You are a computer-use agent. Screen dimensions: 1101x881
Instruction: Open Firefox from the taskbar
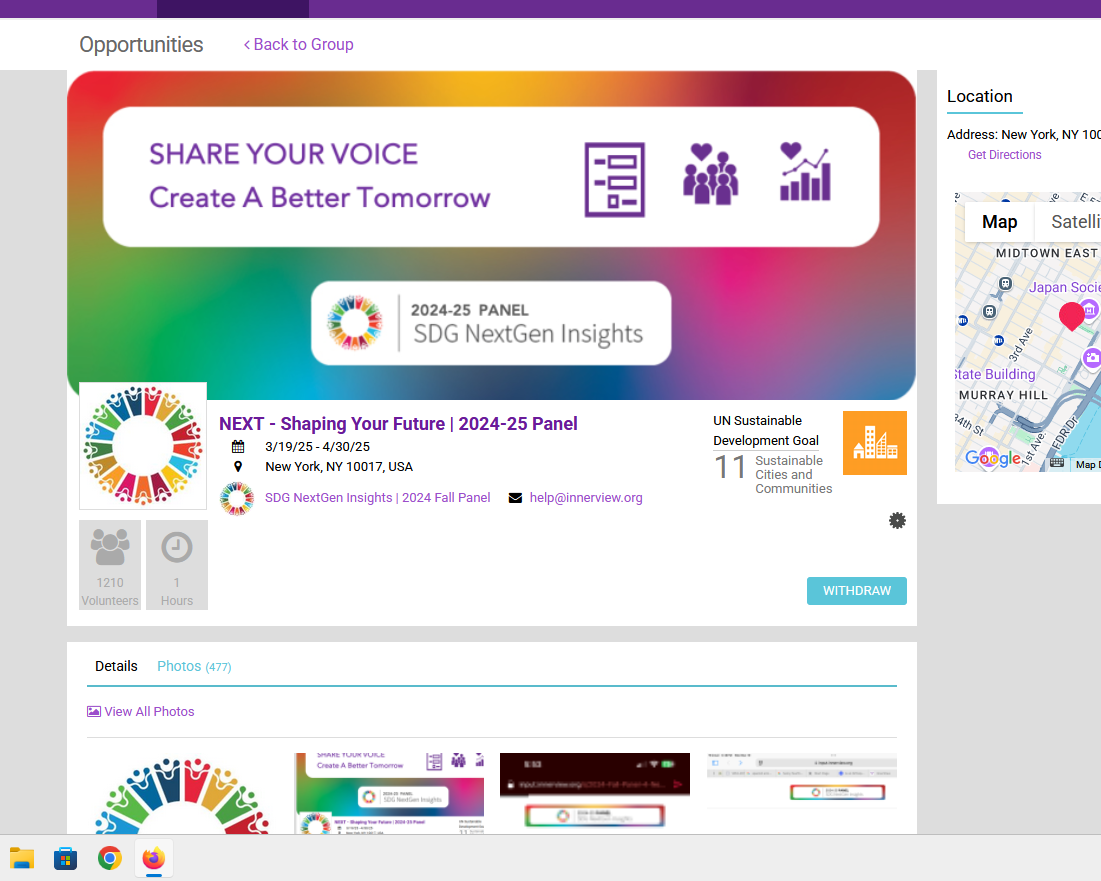[x=154, y=858]
